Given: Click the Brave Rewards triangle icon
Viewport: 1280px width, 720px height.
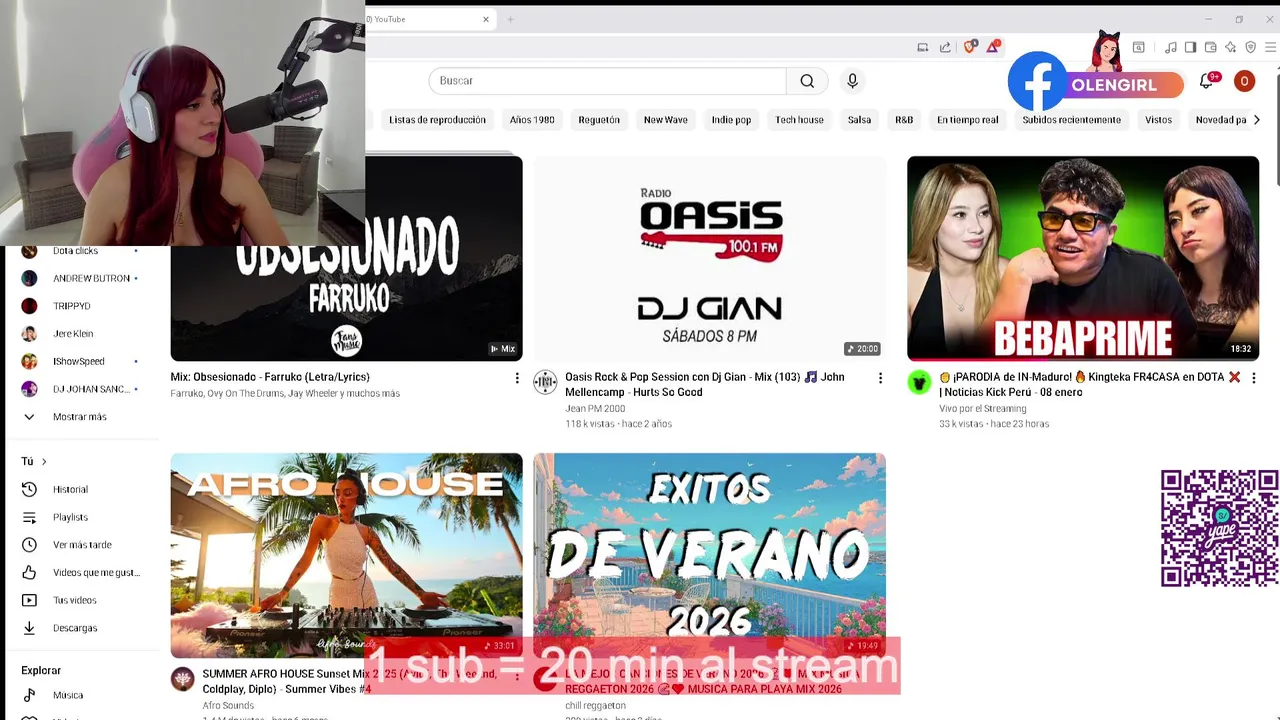Looking at the screenshot, I should pos(993,47).
